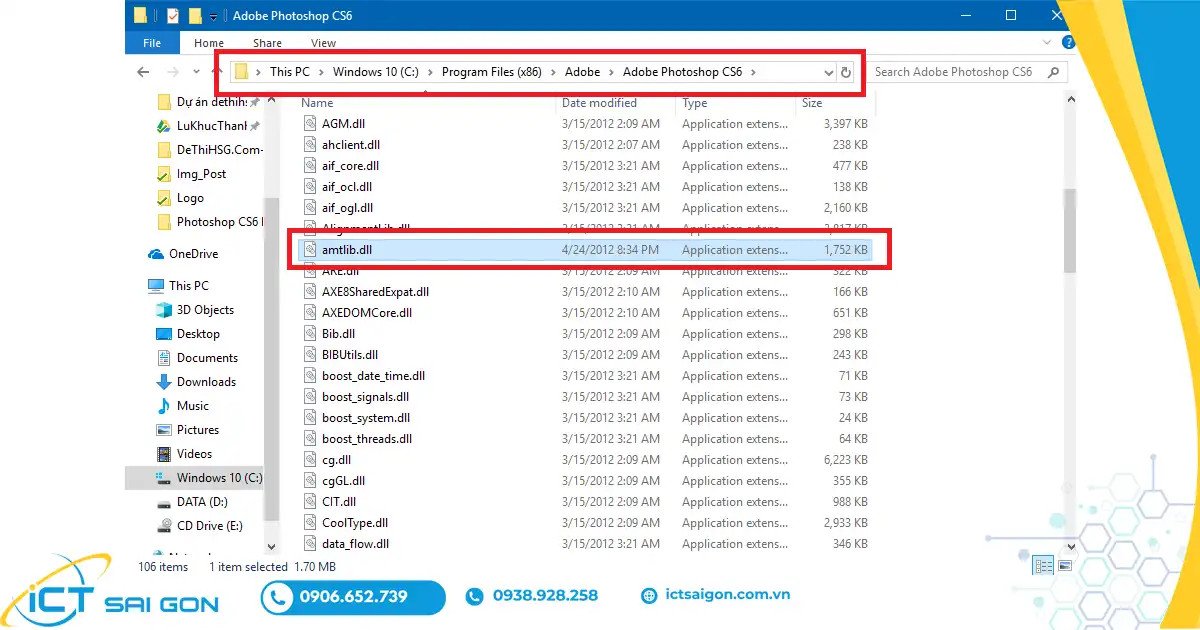The width and height of the screenshot is (1200, 630).
Task: Open Properties from the quick access toolbar icon
Action: pos(172,15)
